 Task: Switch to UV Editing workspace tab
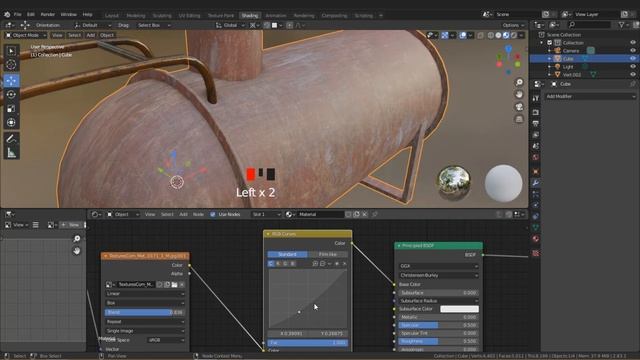(189, 16)
